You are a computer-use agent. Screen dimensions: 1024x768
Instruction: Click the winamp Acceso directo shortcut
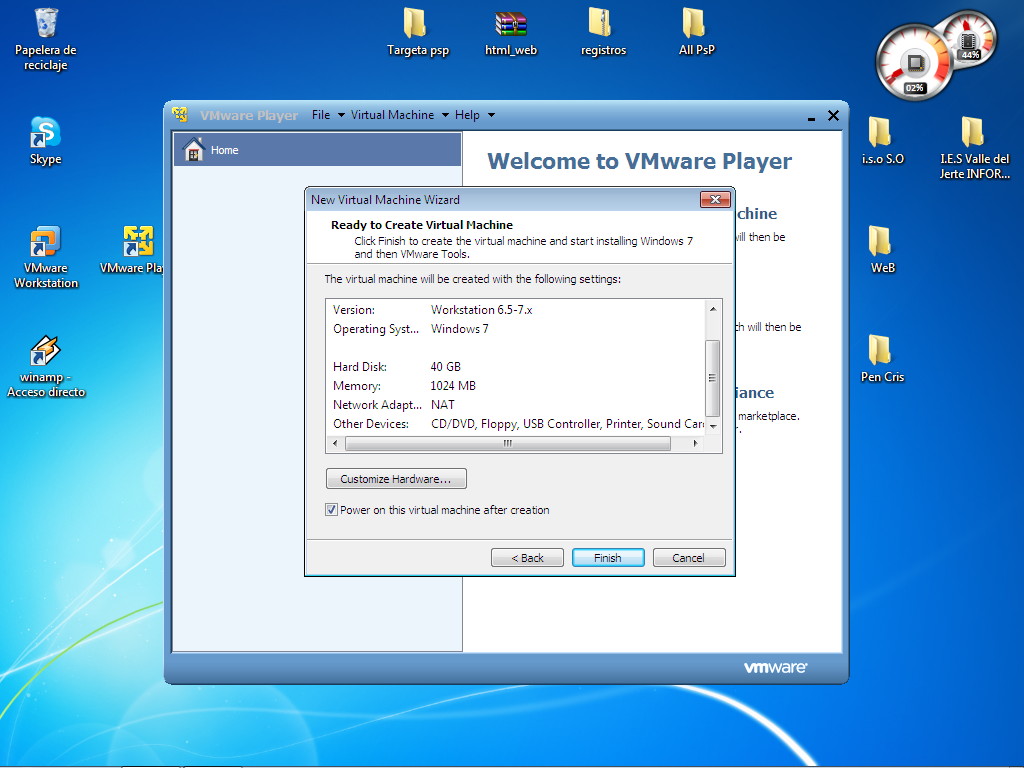45,352
